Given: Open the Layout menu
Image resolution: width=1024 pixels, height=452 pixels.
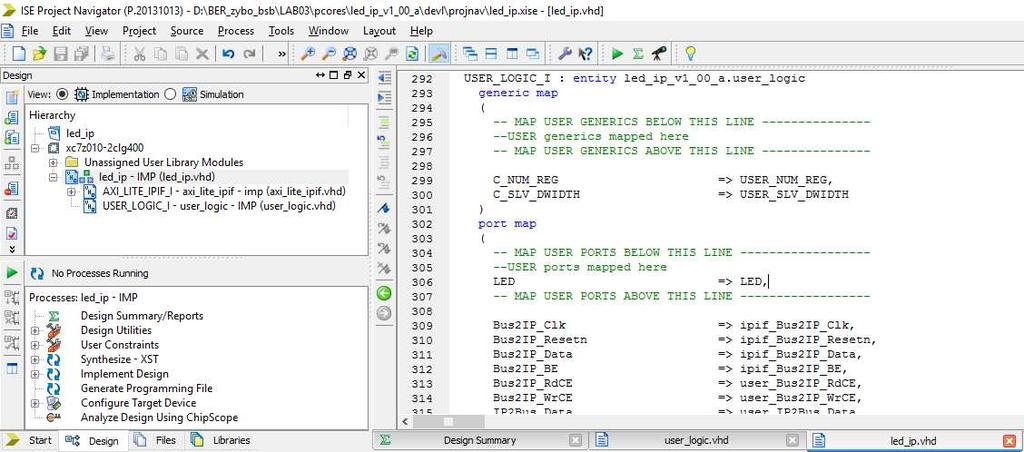Looking at the screenshot, I should click(379, 31).
